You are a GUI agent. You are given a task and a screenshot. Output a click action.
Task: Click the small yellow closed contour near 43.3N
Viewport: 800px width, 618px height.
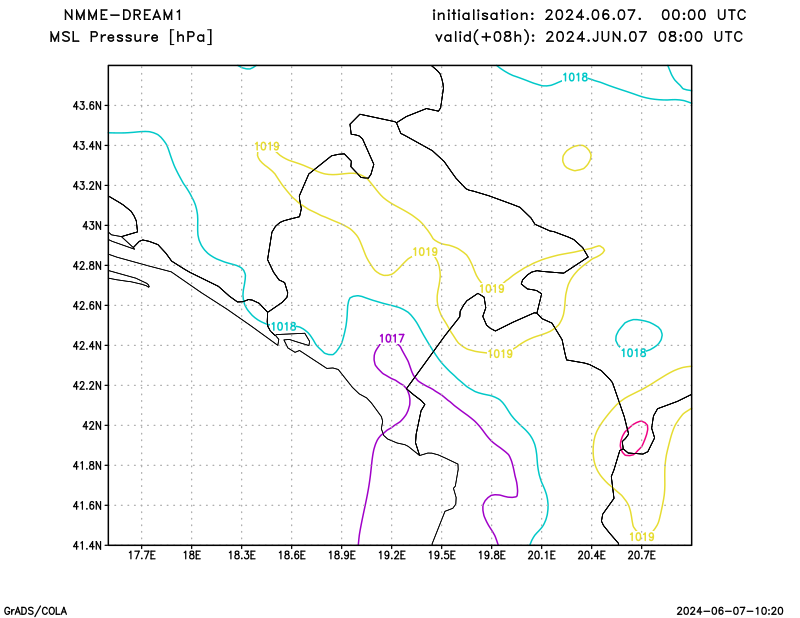(577, 158)
